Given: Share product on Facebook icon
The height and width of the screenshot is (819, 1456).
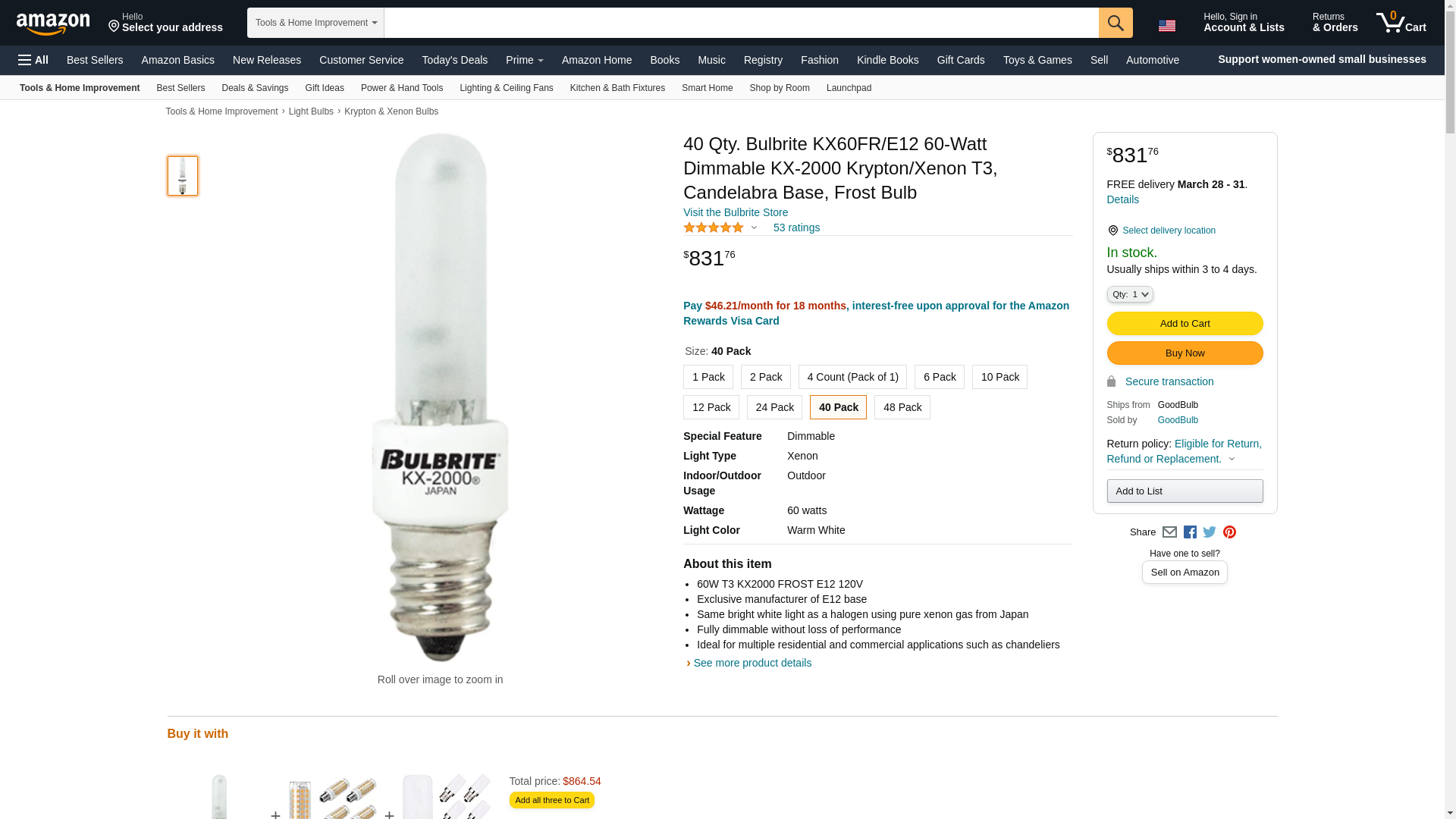Looking at the screenshot, I should (1190, 532).
